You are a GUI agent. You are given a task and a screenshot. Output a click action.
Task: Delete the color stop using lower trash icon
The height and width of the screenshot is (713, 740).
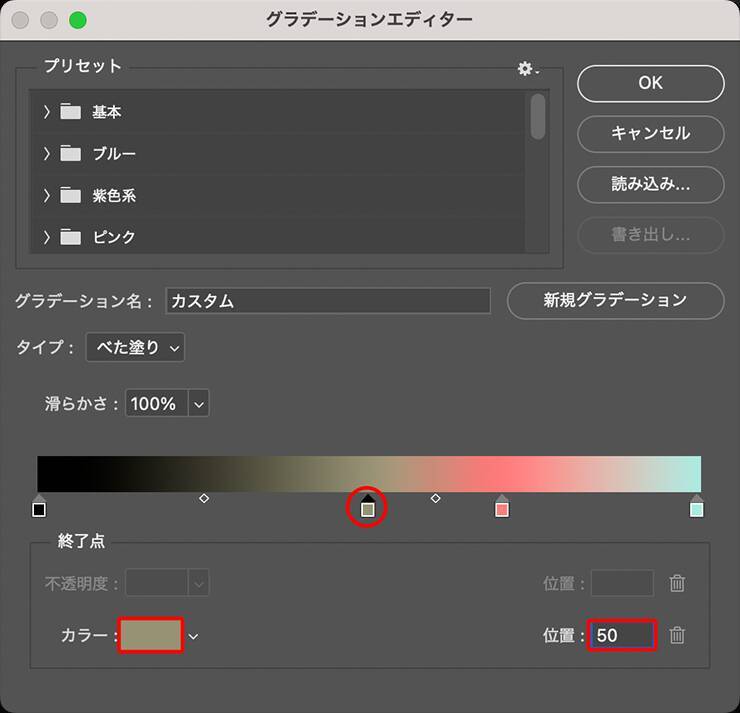(677, 635)
